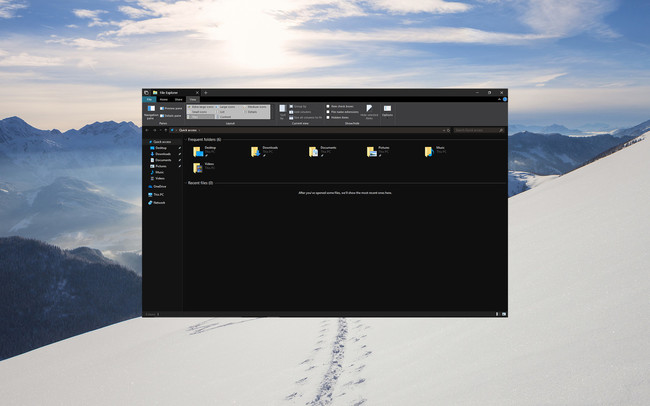Toggle the Hidden items checkbox
Image resolution: width=650 pixels, height=406 pixels.
tap(329, 117)
